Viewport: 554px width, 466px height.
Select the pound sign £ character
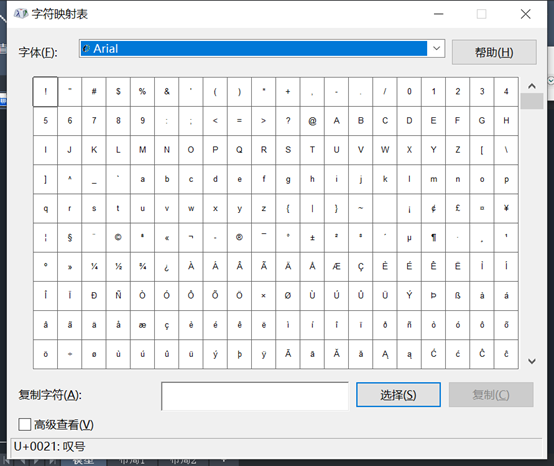[x=458, y=208]
